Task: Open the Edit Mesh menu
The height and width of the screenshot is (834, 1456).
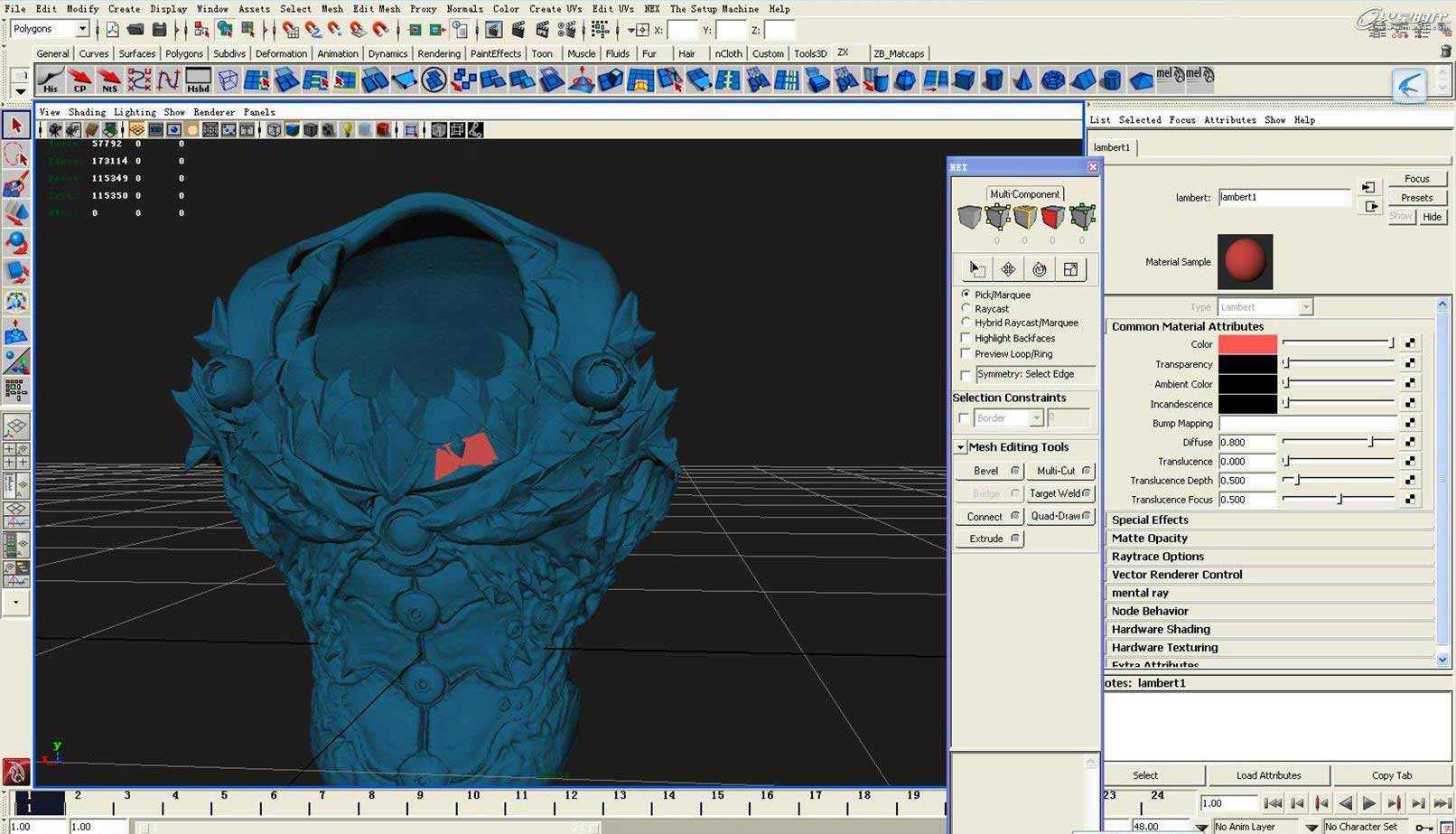Action: click(376, 9)
